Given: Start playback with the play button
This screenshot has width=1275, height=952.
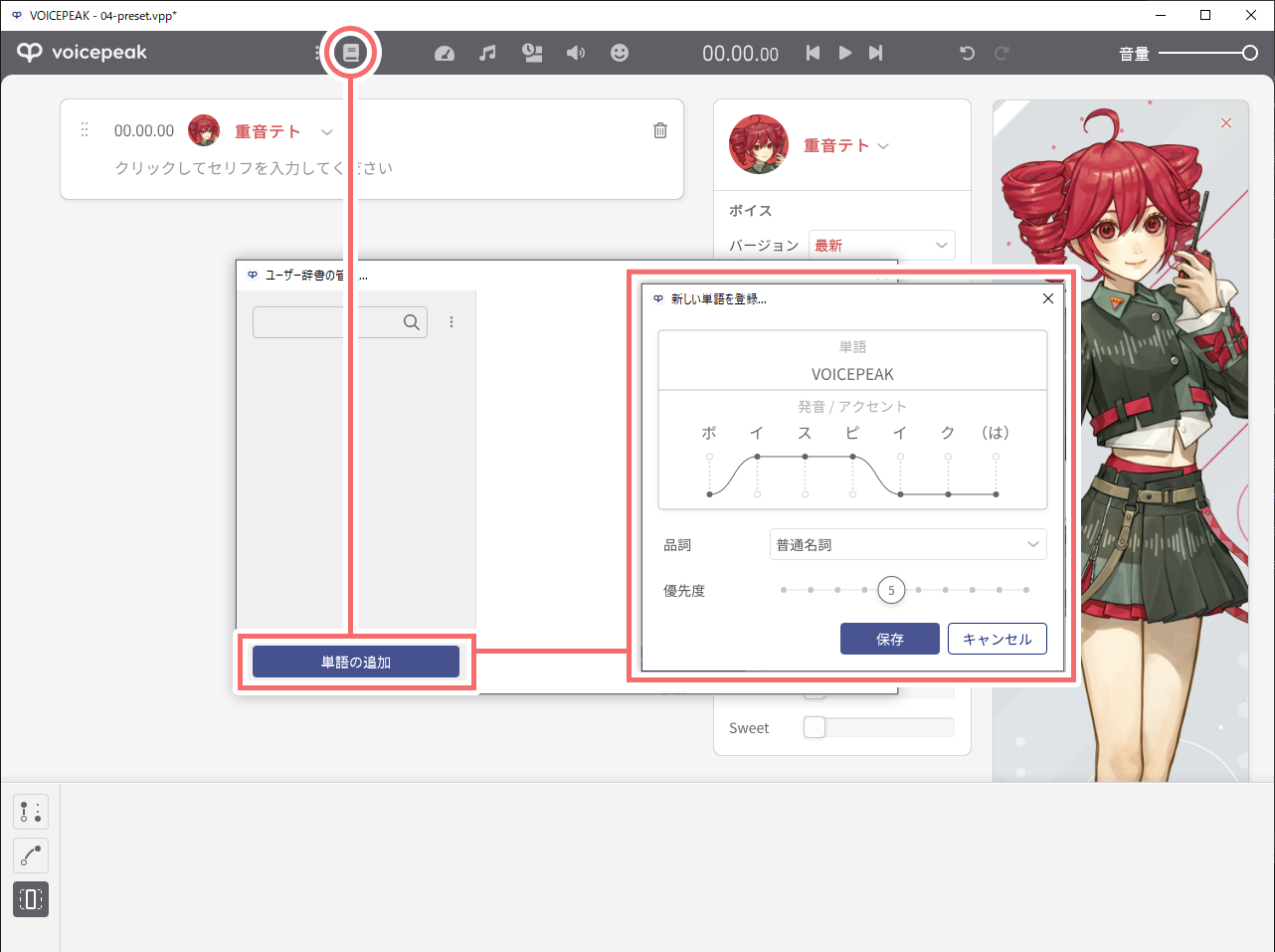Looking at the screenshot, I should click(844, 53).
